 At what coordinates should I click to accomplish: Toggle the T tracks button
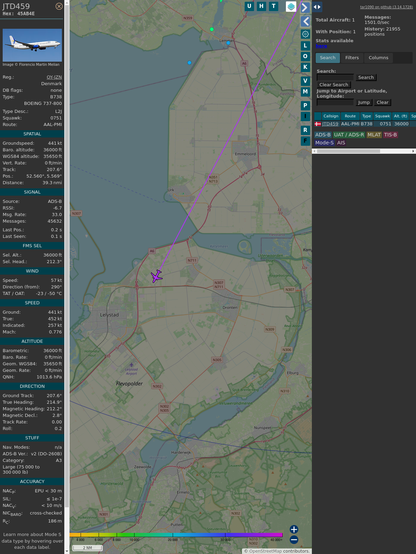[274, 6]
